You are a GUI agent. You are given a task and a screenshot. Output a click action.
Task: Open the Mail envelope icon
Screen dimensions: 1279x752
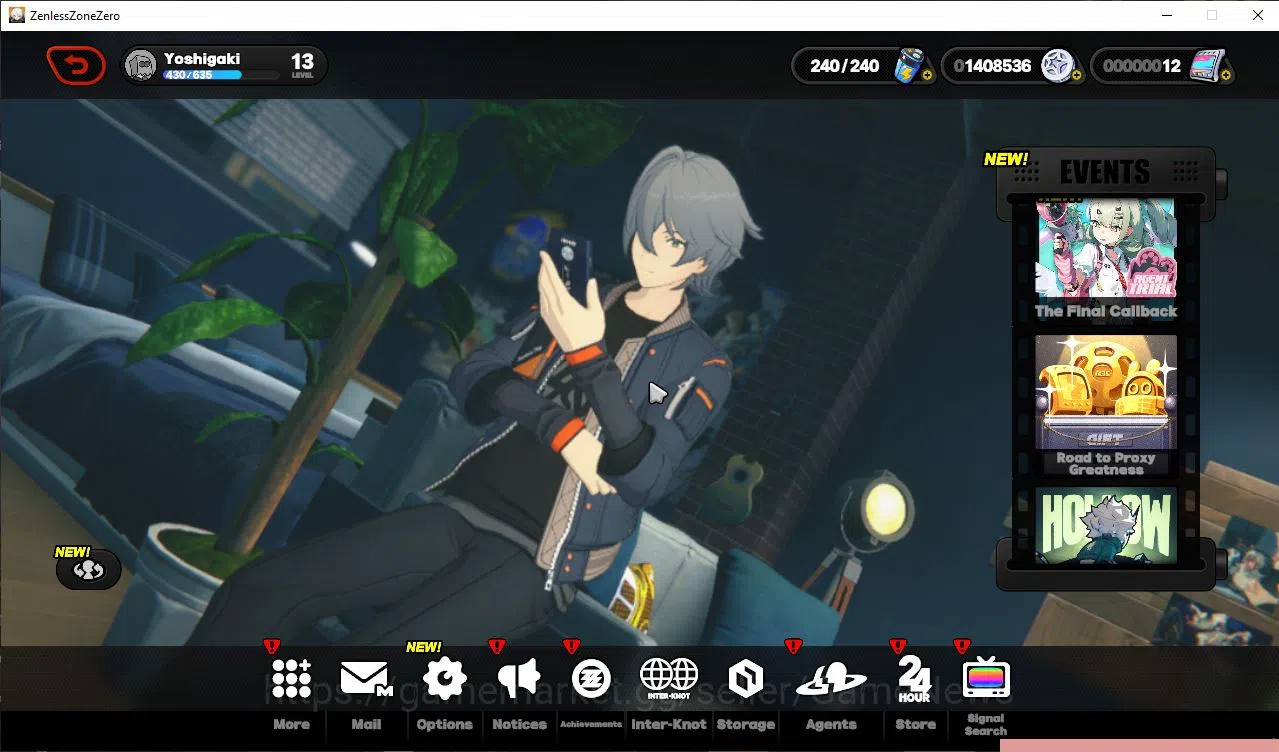click(x=365, y=679)
